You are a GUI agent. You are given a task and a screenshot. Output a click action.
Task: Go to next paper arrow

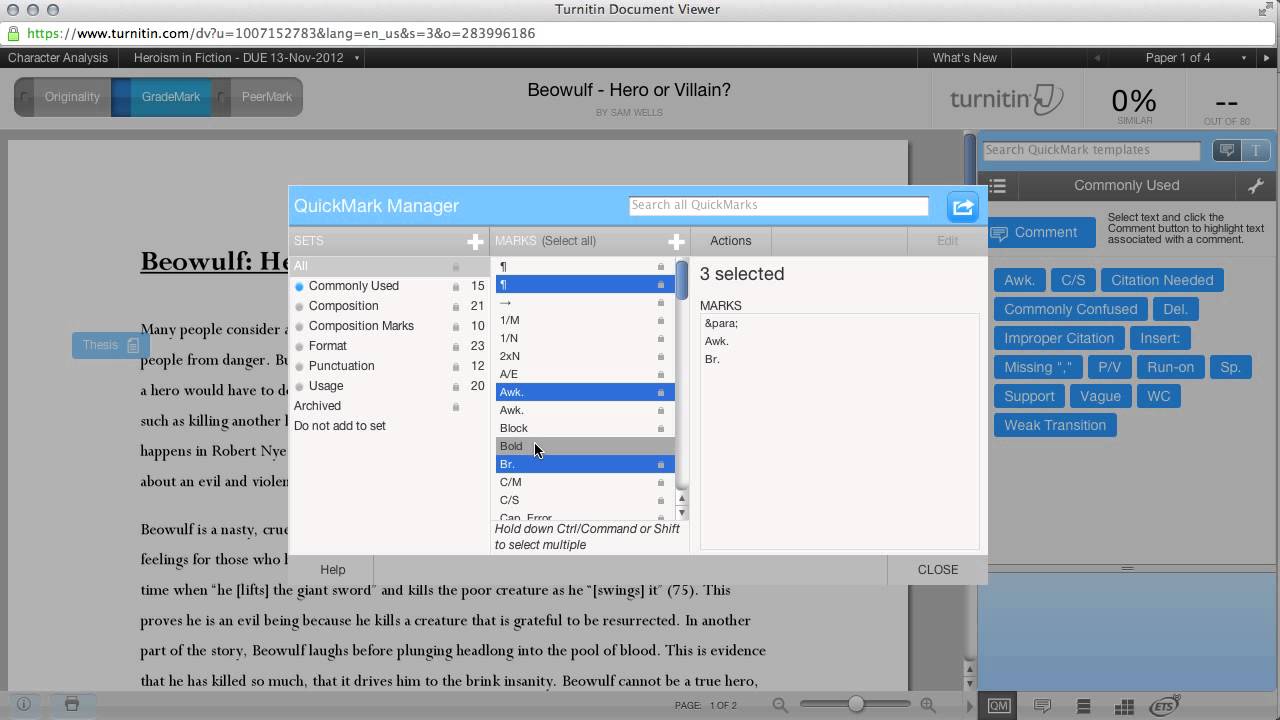[1268, 58]
